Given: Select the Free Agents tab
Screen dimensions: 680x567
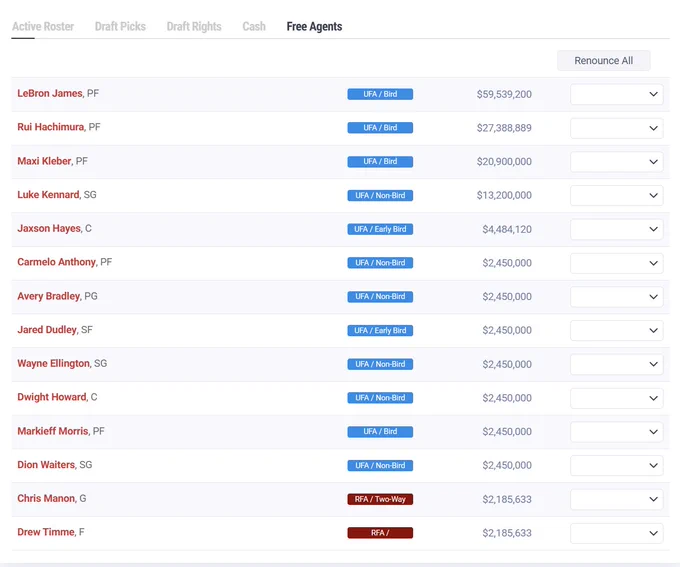Looking at the screenshot, I should (314, 26).
